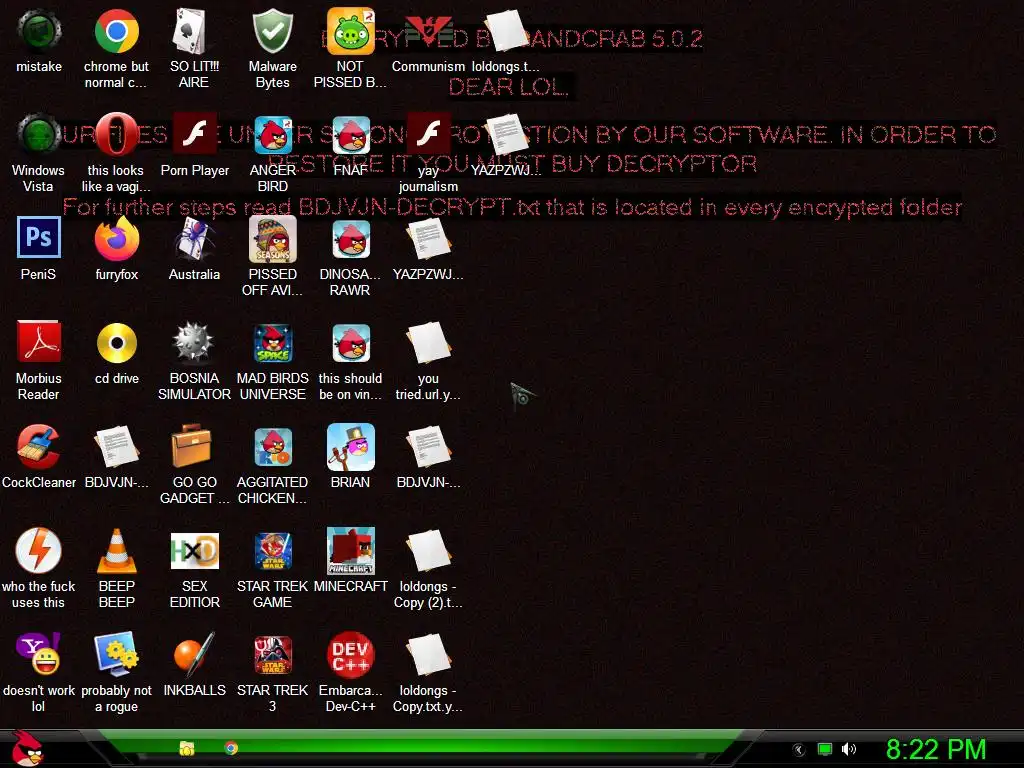Open the HxD hex editor icon
Viewport: 1024px width, 768px height.
point(194,551)
